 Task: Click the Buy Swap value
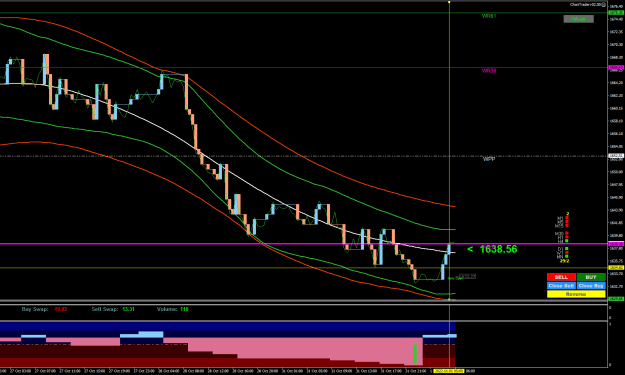coord(61,309)
